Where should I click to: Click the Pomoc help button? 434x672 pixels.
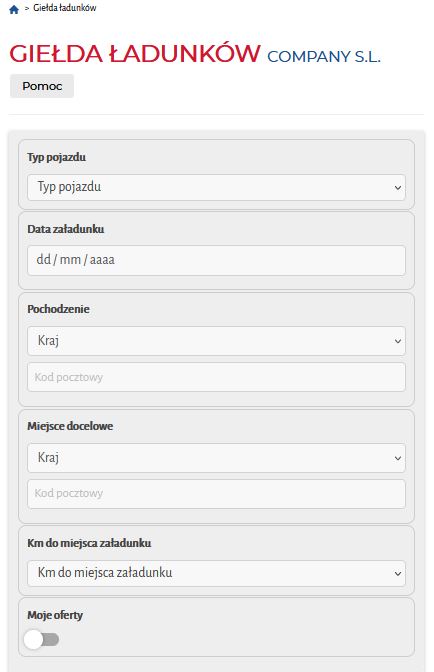coord(42,86)
